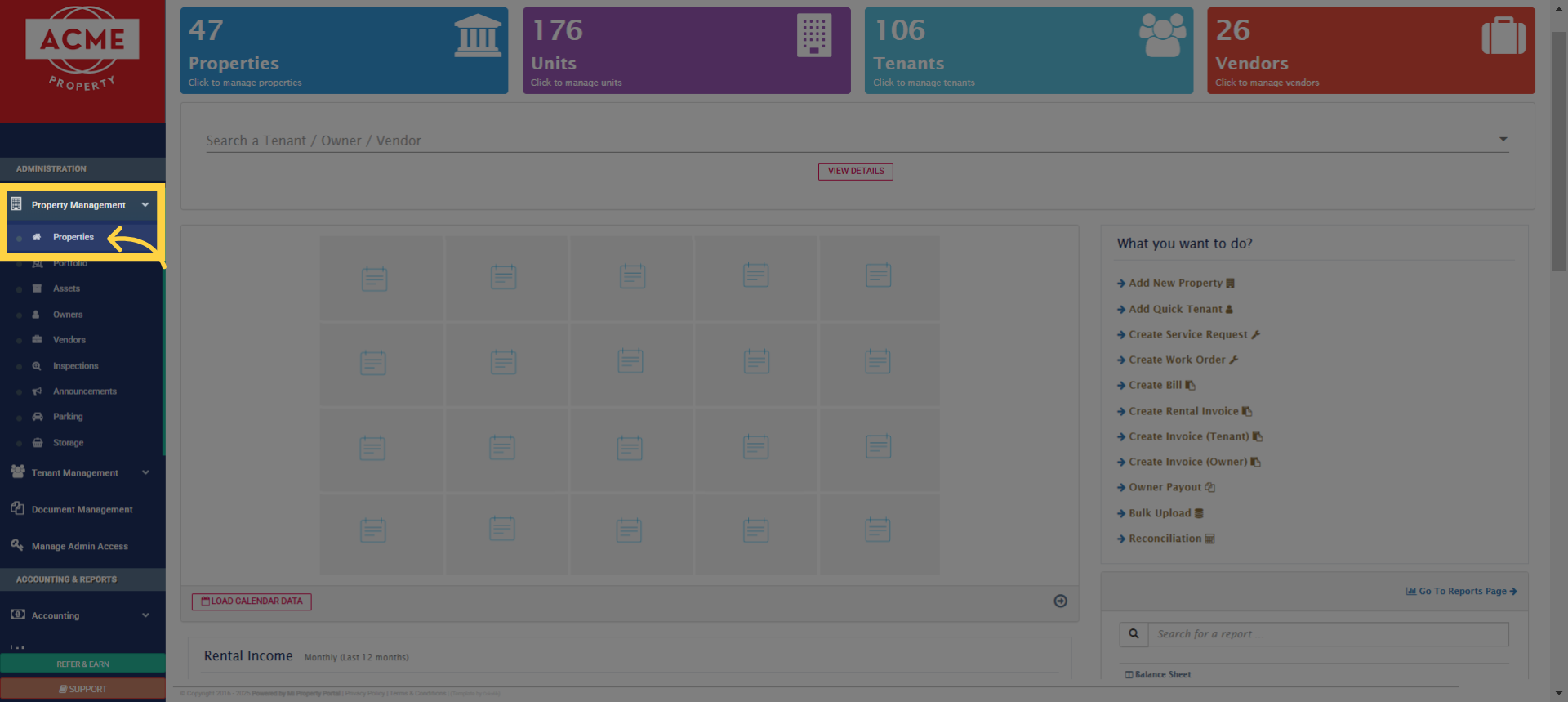Open the Vendors summary card
This screenshot has width=1568, height=702.
(1370, 51)
